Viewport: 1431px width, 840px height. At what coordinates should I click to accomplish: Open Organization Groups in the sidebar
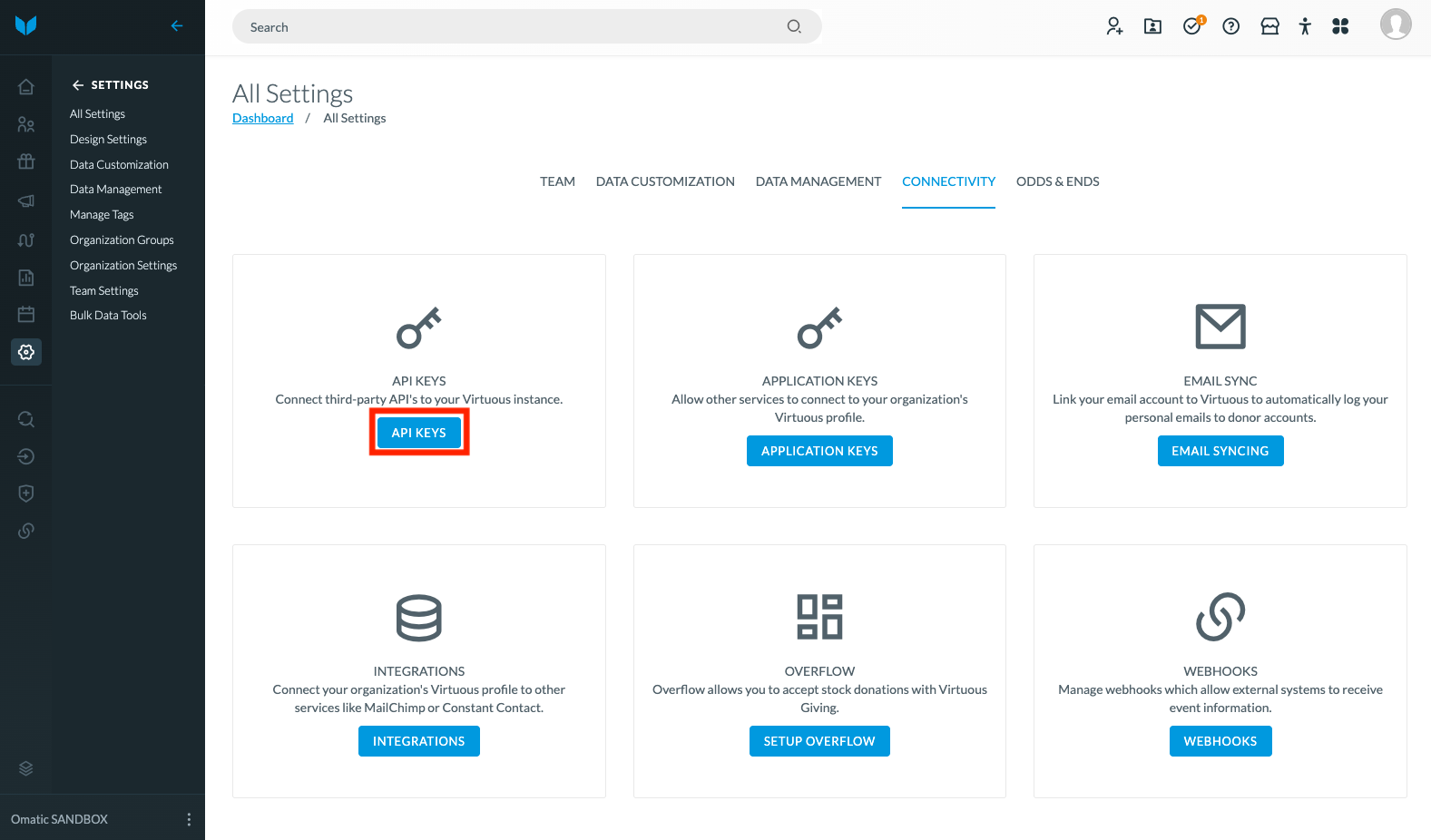tap(122, 239)
